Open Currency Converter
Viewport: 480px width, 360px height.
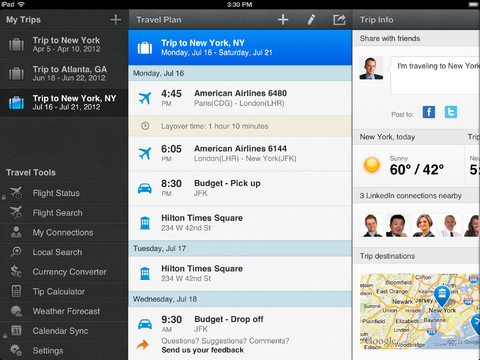coord(64,272)
